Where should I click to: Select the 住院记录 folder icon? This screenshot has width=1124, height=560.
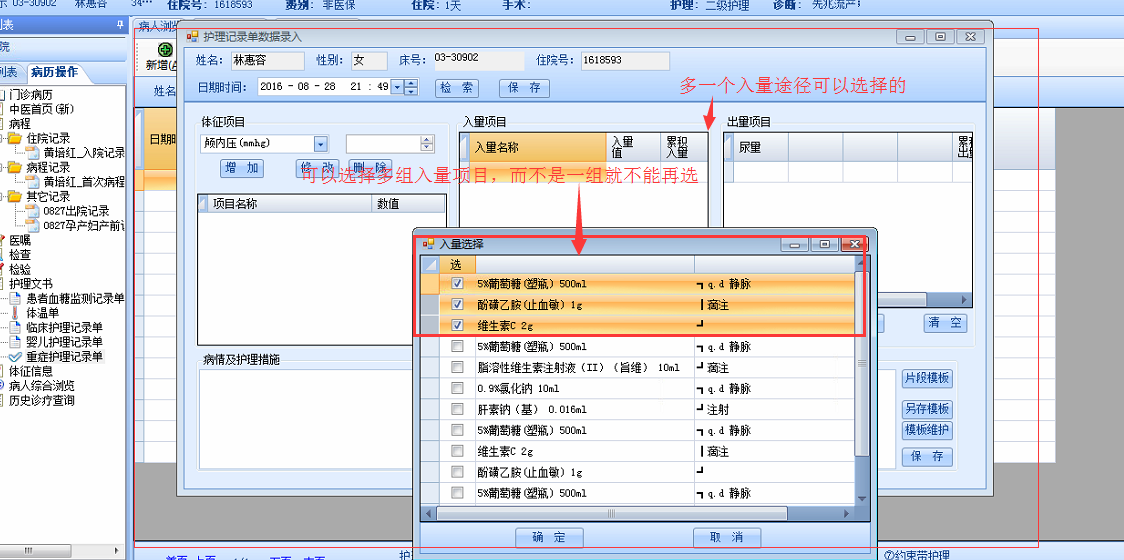(x=15, y=138)
